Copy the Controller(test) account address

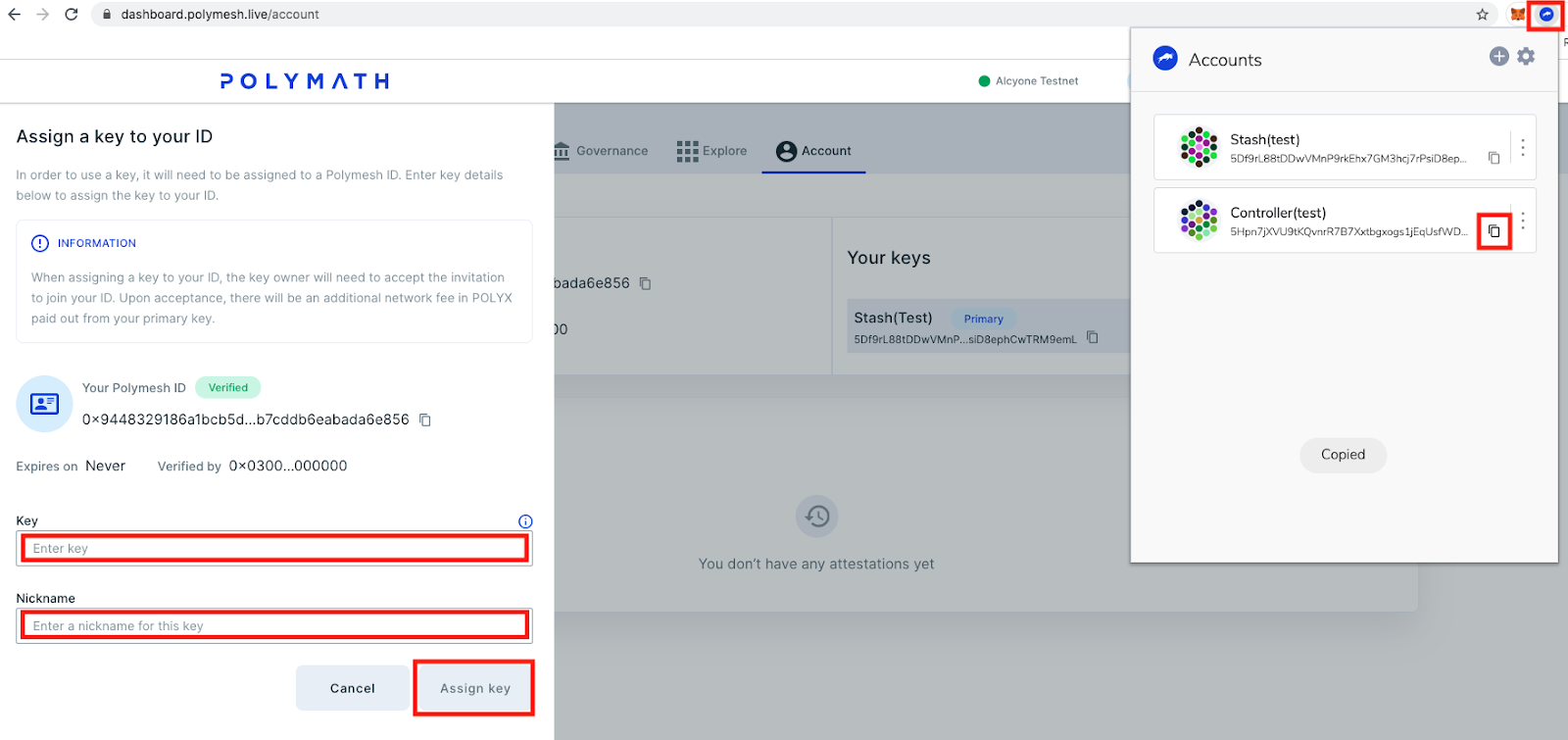click(x=1494, y=231)
